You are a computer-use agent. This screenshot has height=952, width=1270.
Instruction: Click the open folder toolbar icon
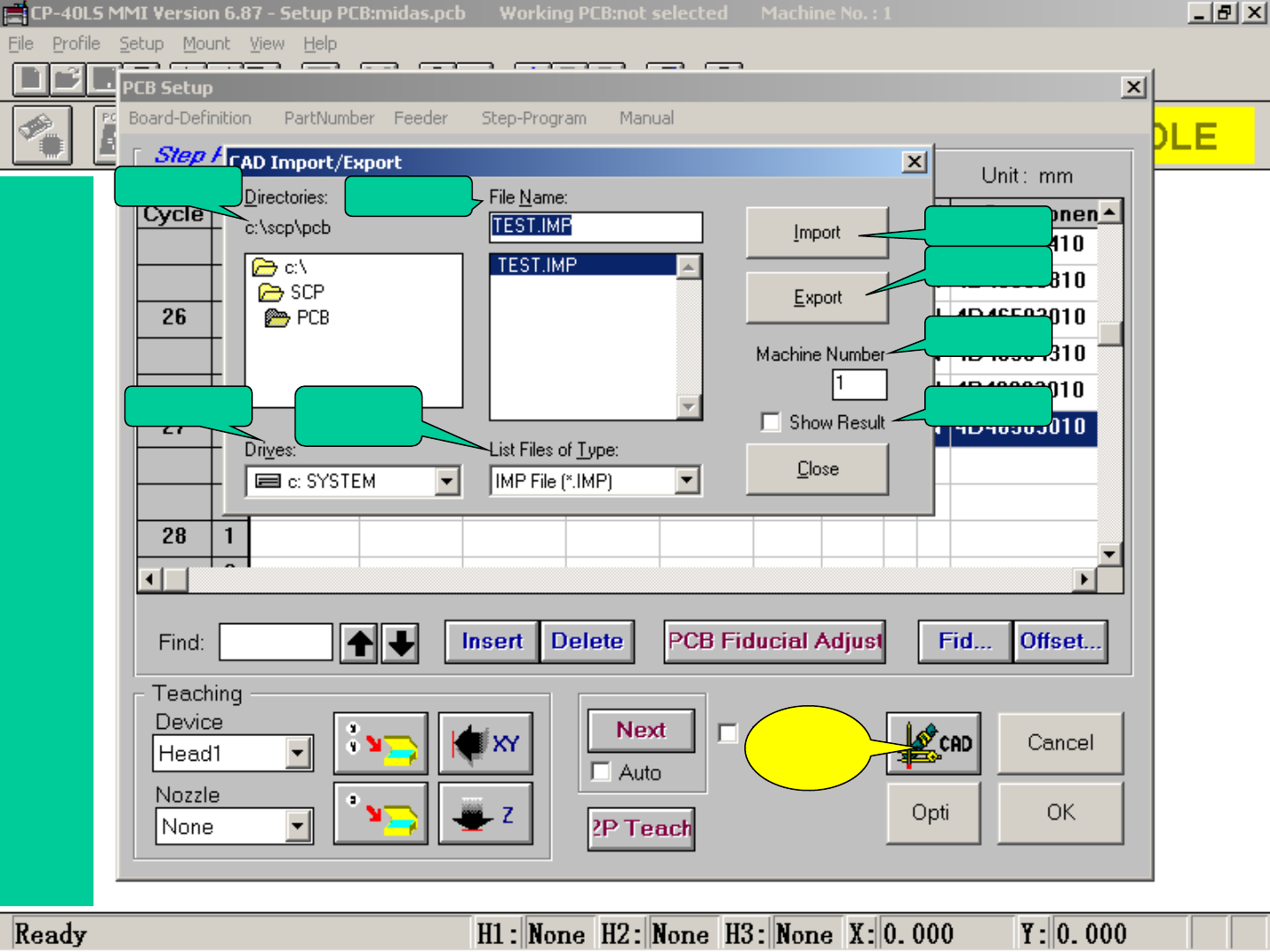[67, 79]
